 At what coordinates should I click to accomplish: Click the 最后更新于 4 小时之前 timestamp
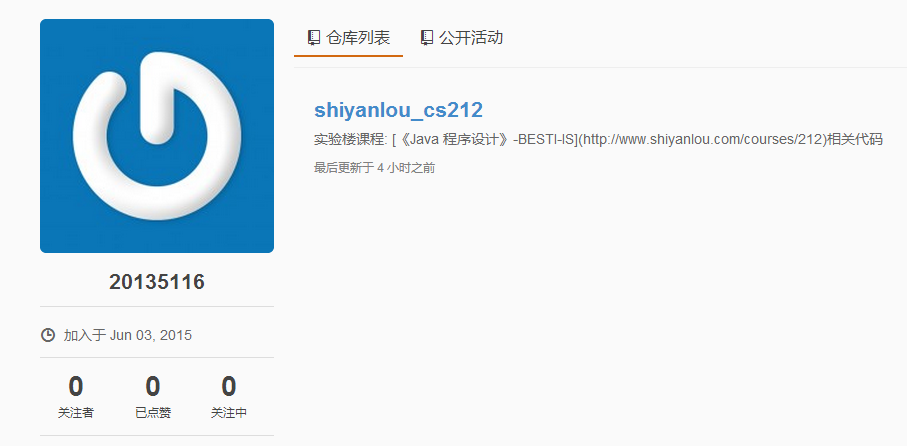pos(374,168)
